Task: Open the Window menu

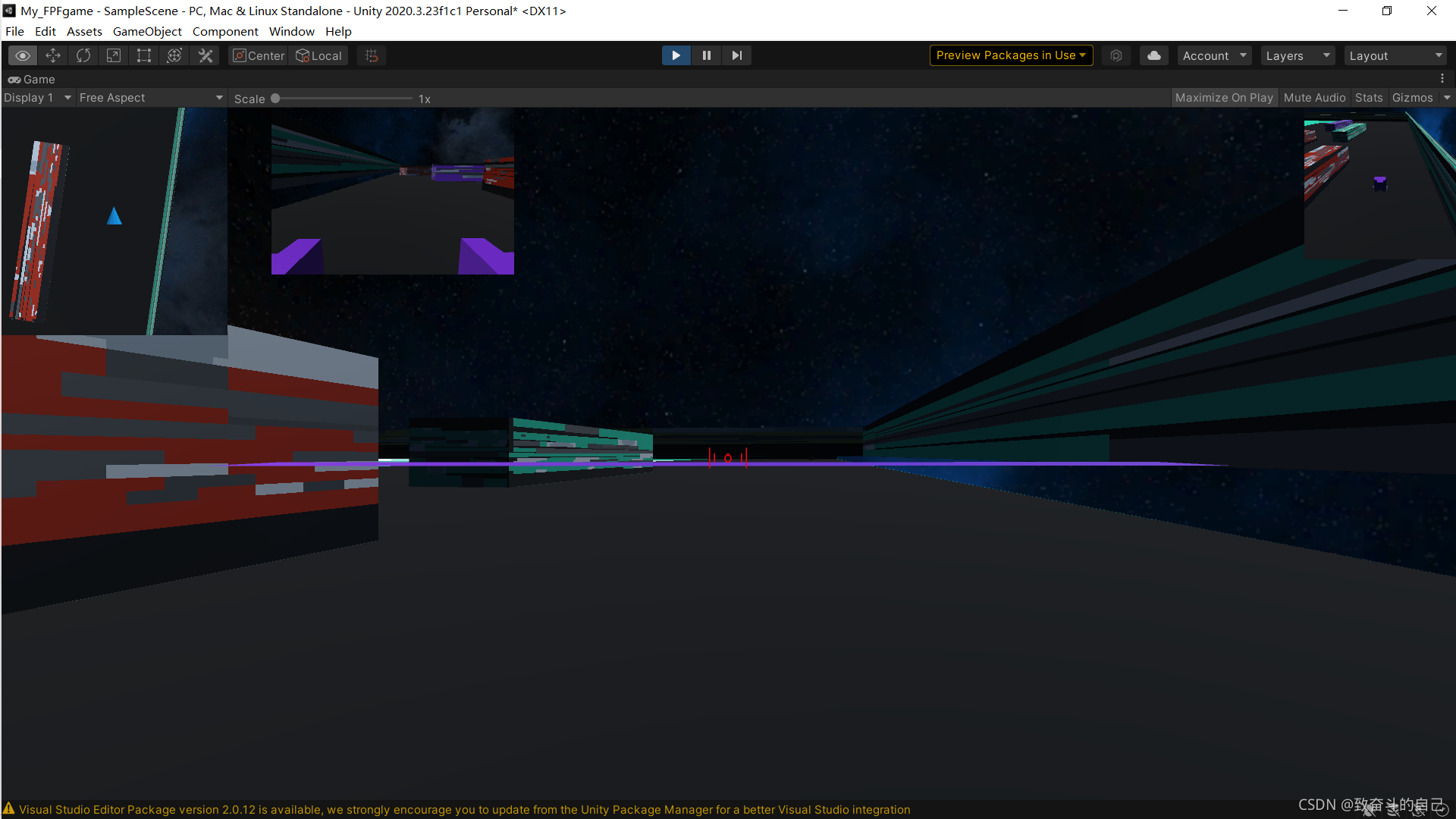Action: pyautogui.click(x=291, y=31)
